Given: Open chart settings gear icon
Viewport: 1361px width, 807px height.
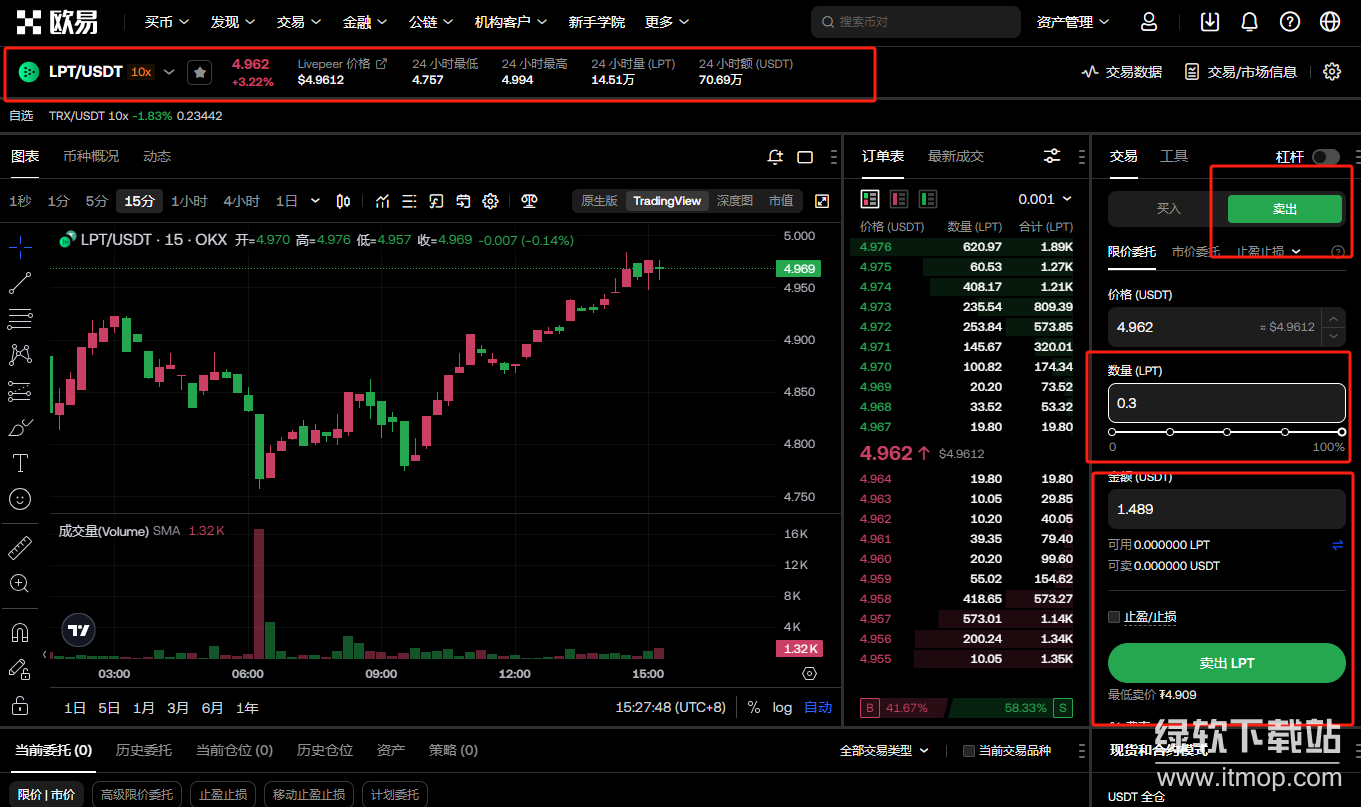Looking at the screenshot, I should tap(490, 201).
